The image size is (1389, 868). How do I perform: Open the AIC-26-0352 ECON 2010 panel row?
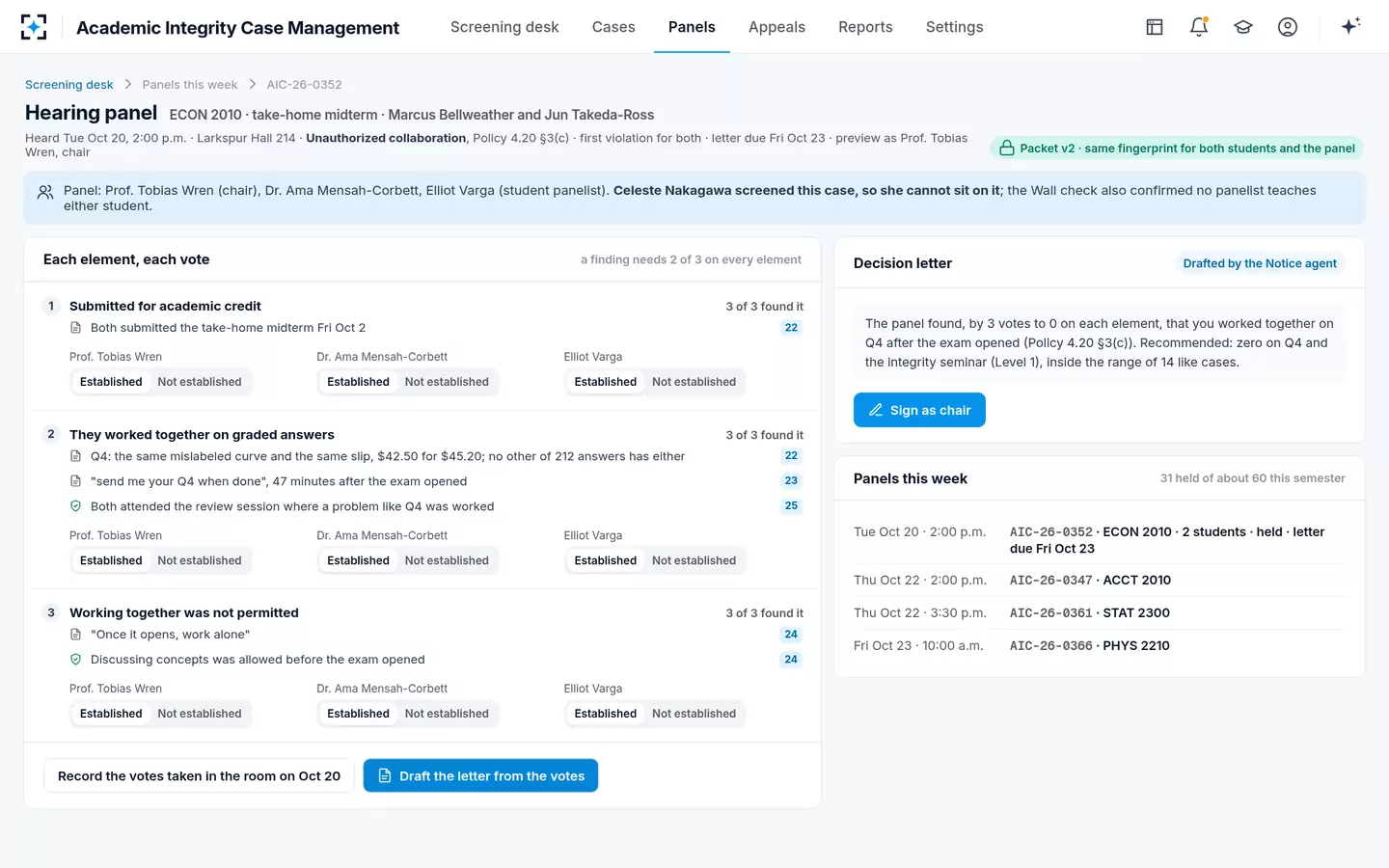[x=1100, y=540]
